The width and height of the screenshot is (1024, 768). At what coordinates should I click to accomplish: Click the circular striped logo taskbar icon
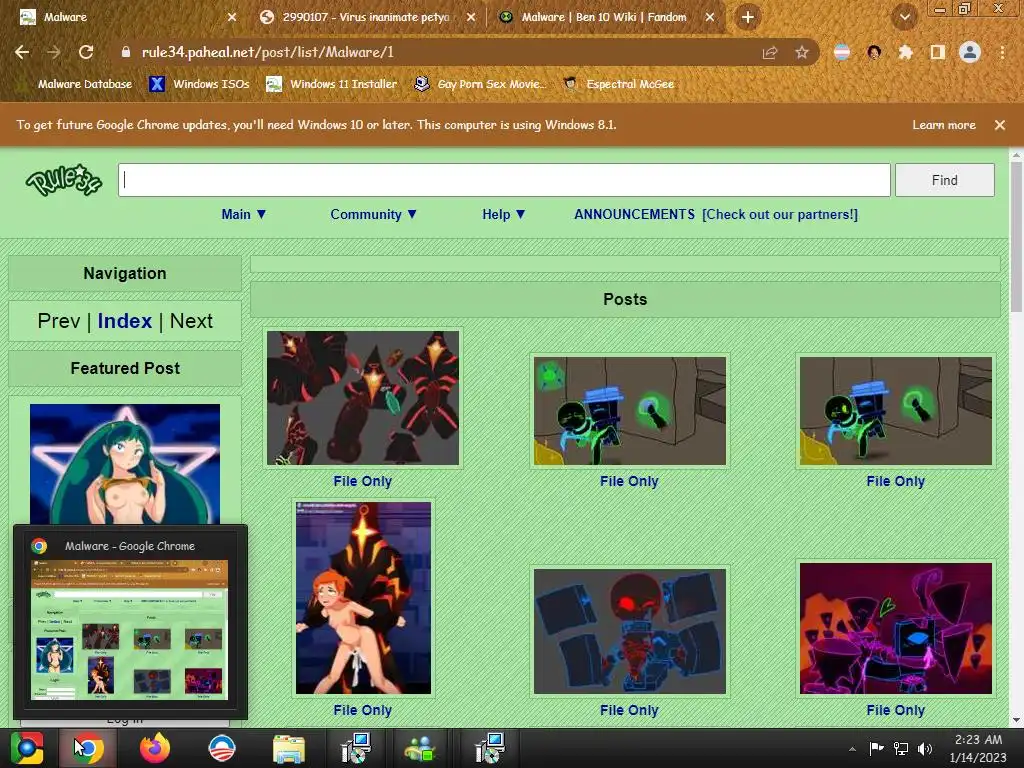coord(221,748)
